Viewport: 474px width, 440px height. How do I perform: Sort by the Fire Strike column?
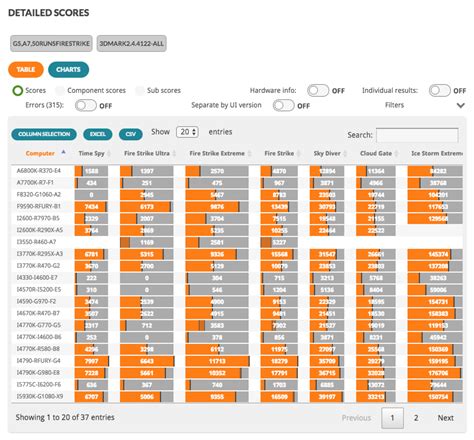click(x=279, y=153)
